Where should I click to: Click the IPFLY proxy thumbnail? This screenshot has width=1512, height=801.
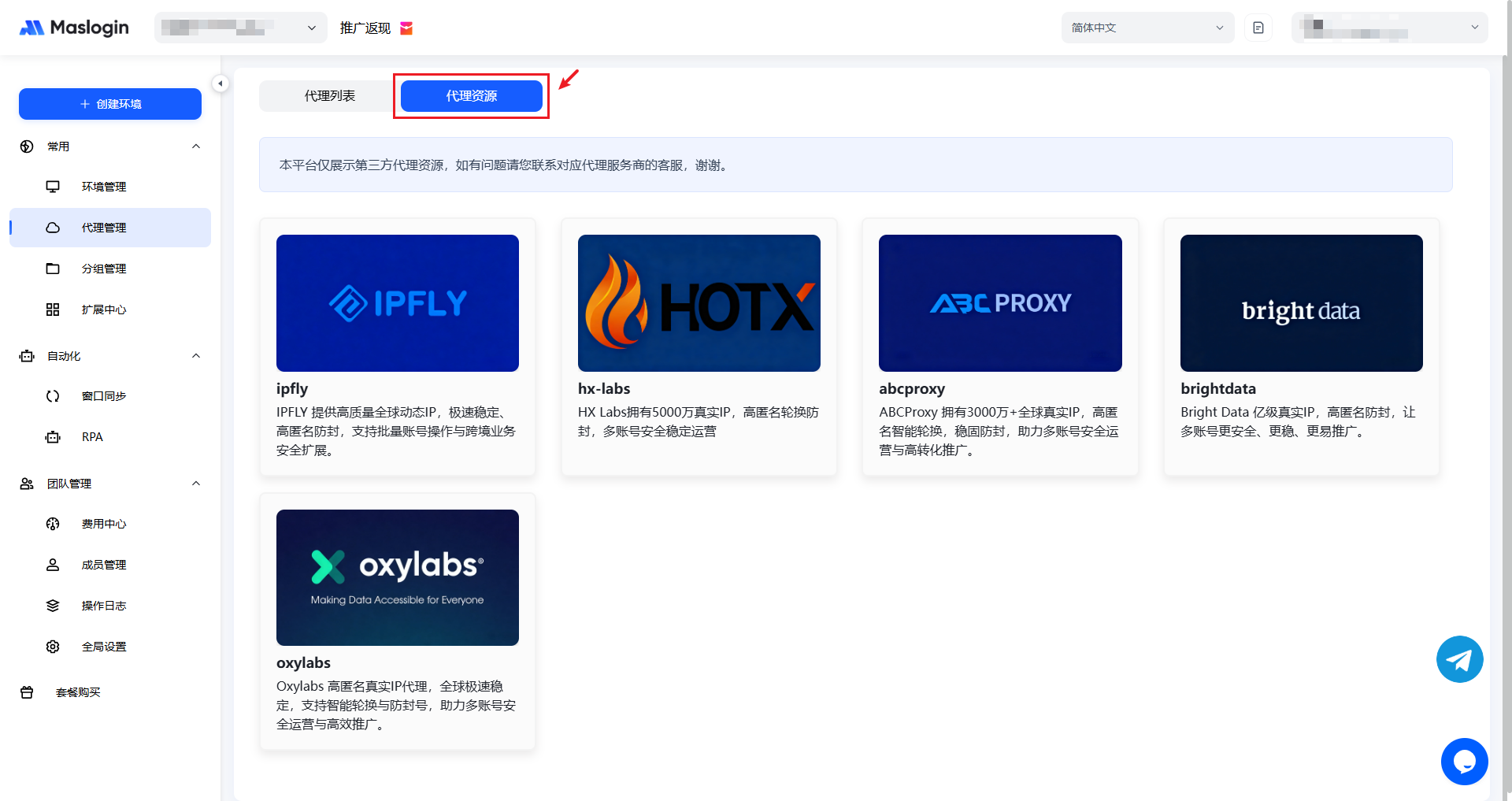click(x=398, y=303)
